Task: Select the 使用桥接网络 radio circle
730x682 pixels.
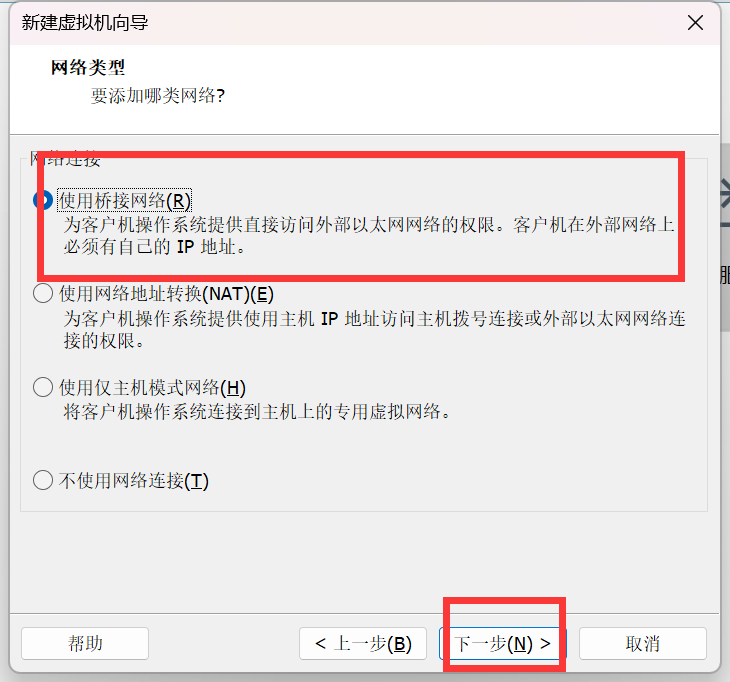Action: point(43,201)
